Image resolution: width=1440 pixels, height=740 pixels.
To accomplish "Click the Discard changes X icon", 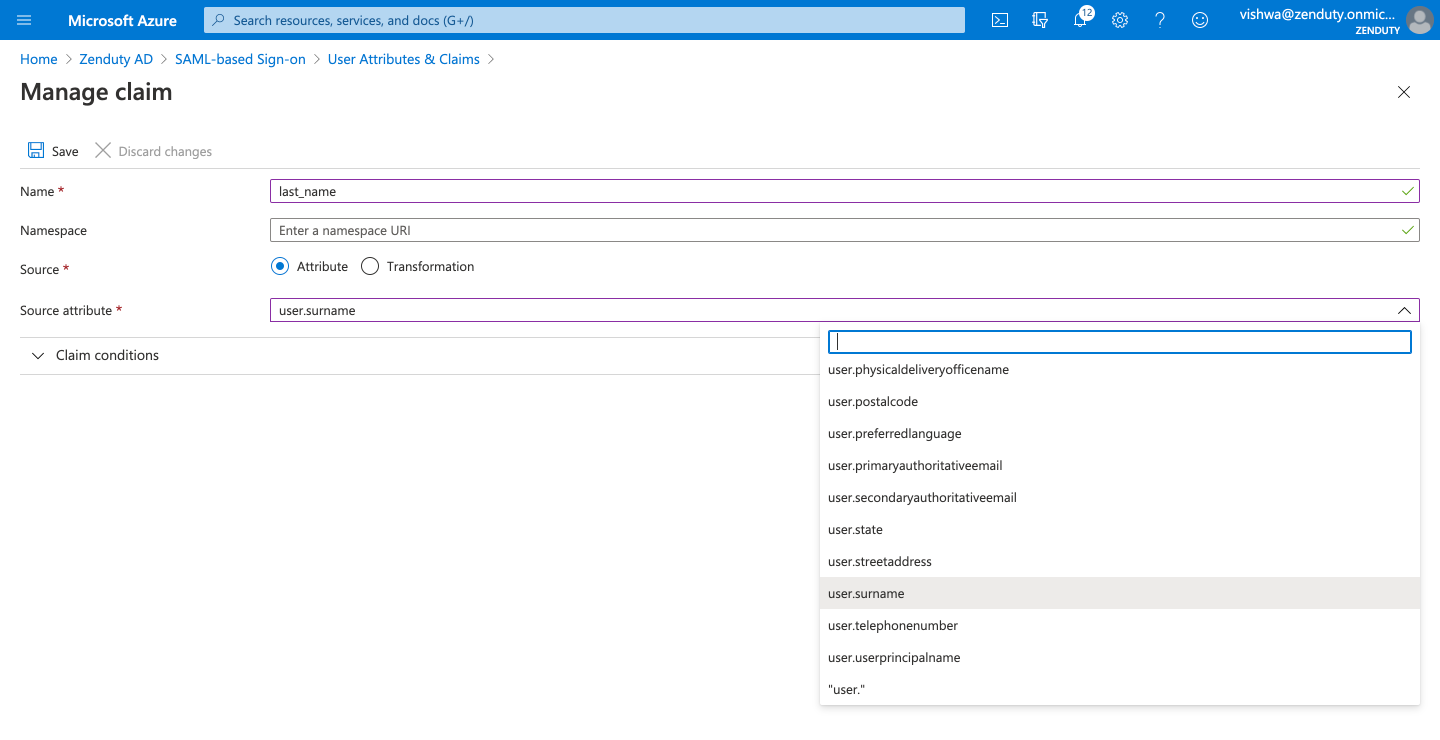I will coord(103,150).
